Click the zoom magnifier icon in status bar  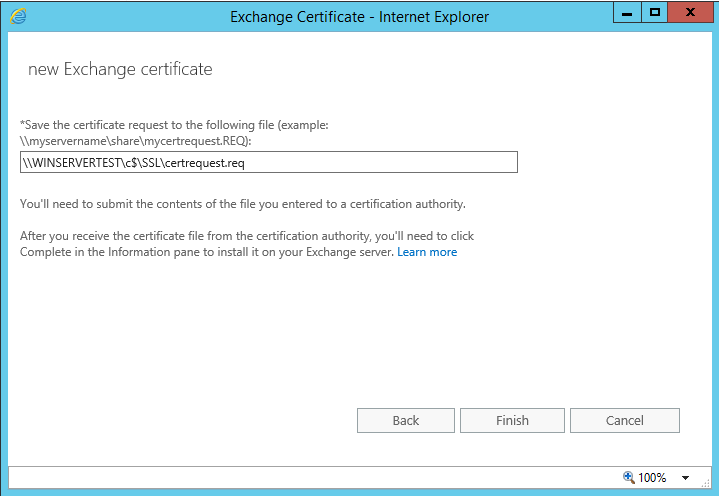click(x=628, y=477)
